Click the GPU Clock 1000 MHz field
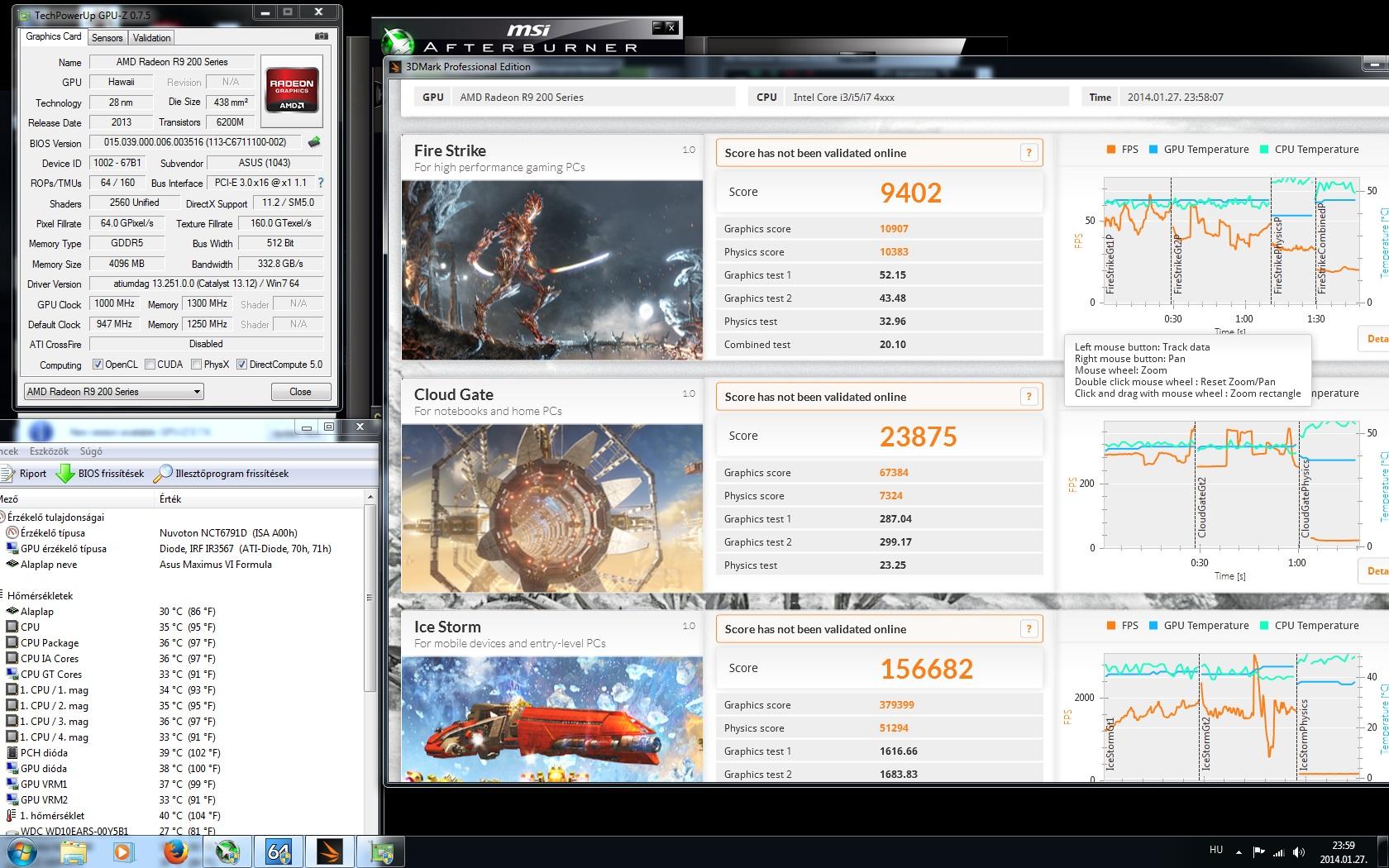 (x=115, y=303)
